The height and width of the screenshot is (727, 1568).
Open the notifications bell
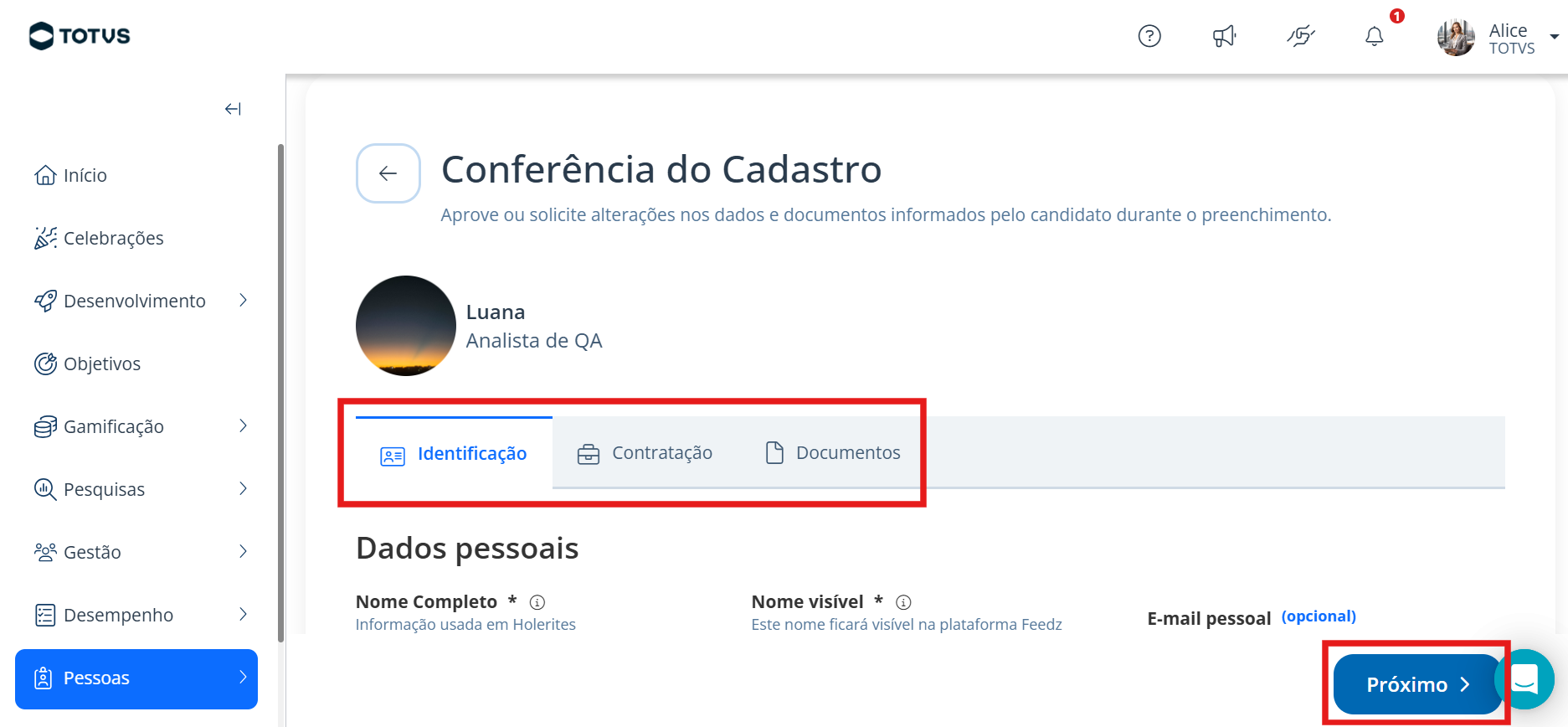pos(1375,36)
